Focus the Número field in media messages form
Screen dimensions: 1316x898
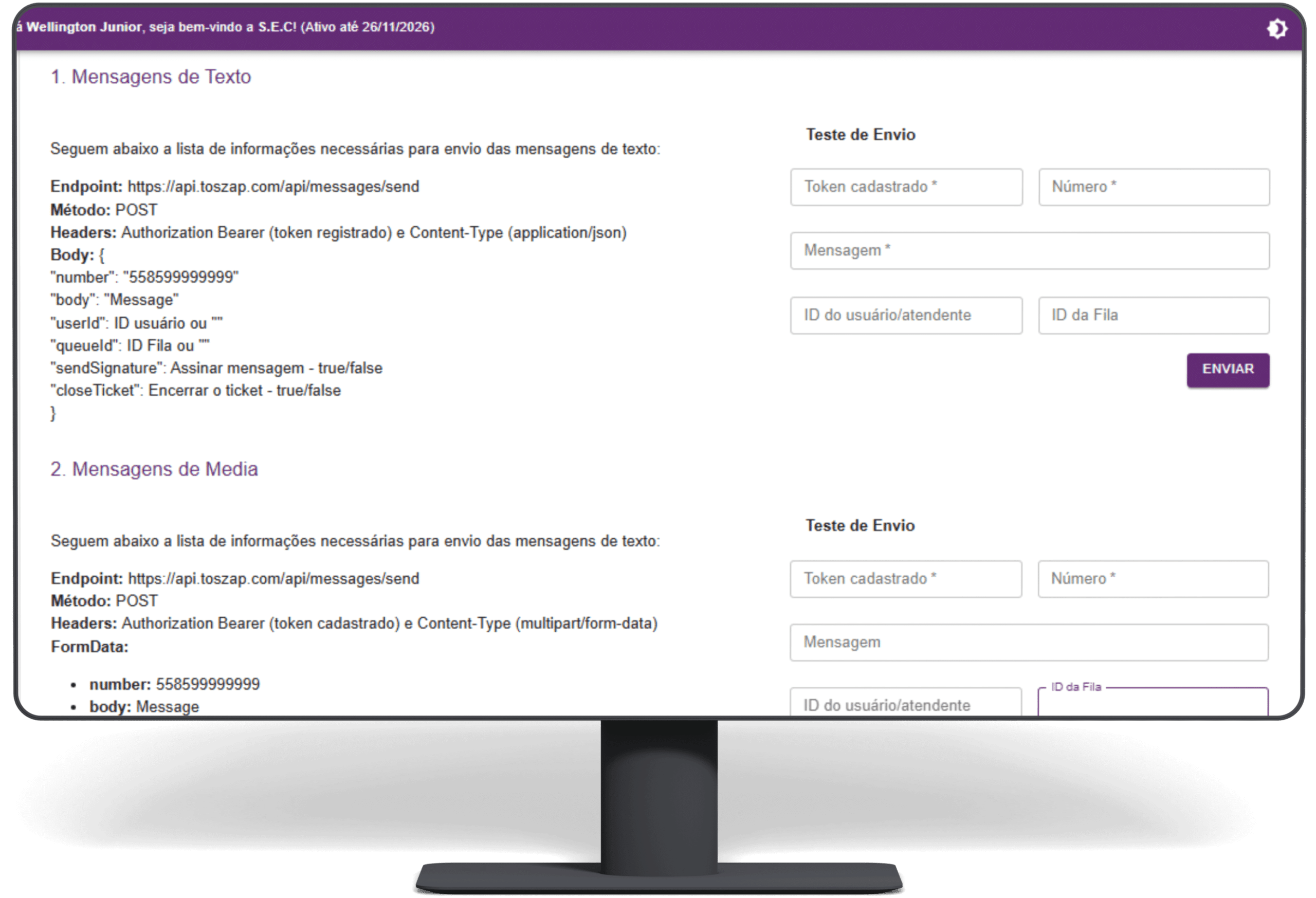pyautogui.click(x=1153, y=579)
